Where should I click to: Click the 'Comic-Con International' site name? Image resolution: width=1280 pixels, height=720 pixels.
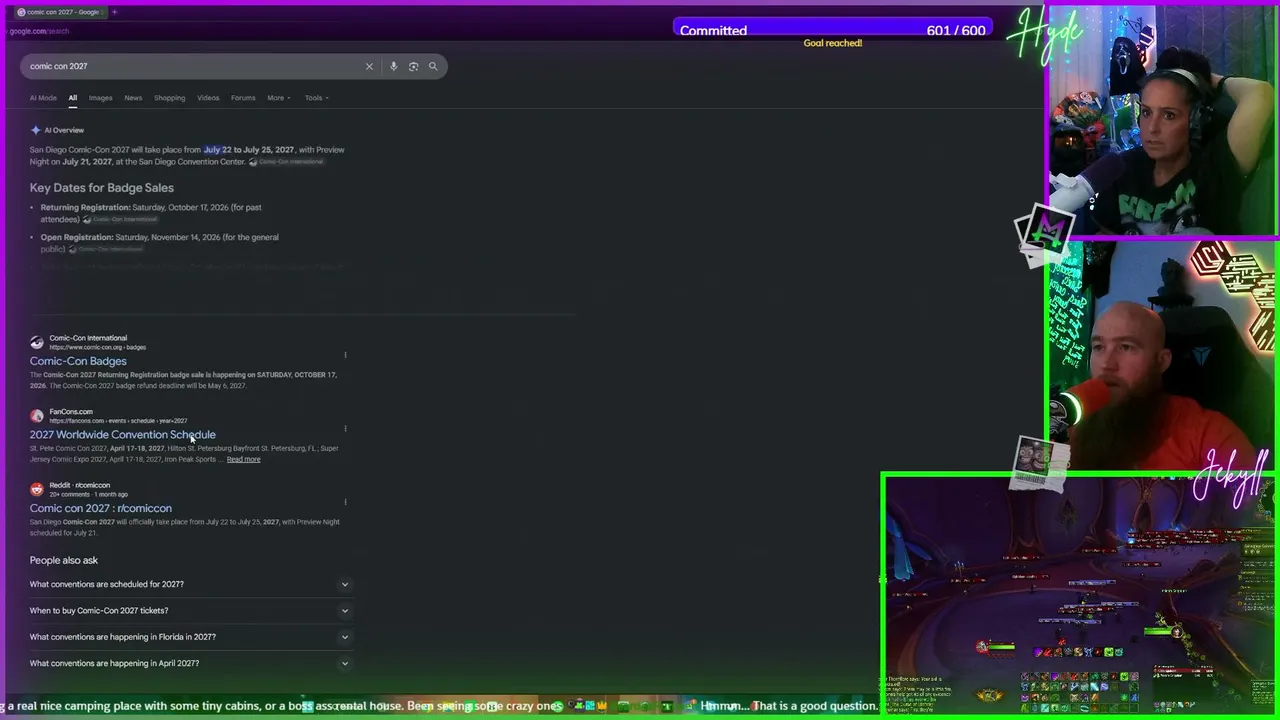coord(88,338)
